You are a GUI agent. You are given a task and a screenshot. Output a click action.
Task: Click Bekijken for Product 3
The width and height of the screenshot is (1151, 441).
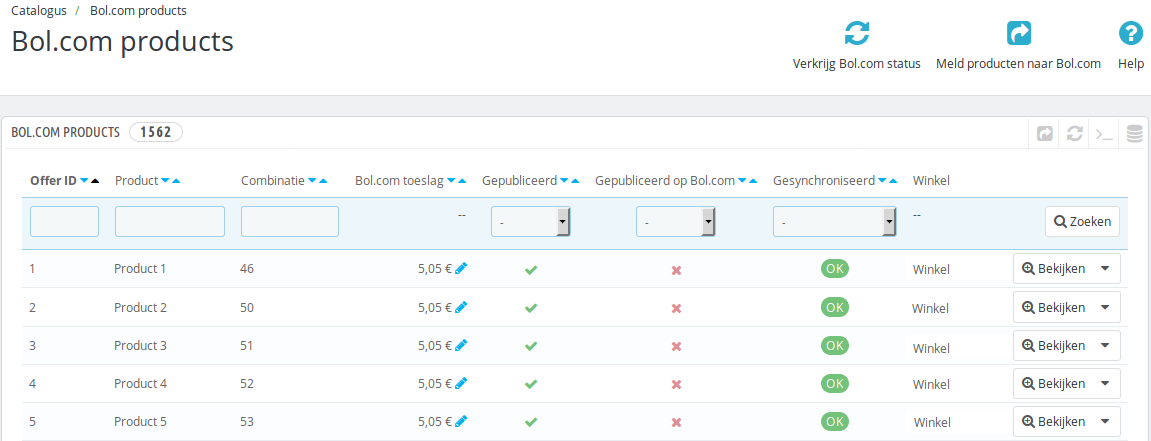1055,345
